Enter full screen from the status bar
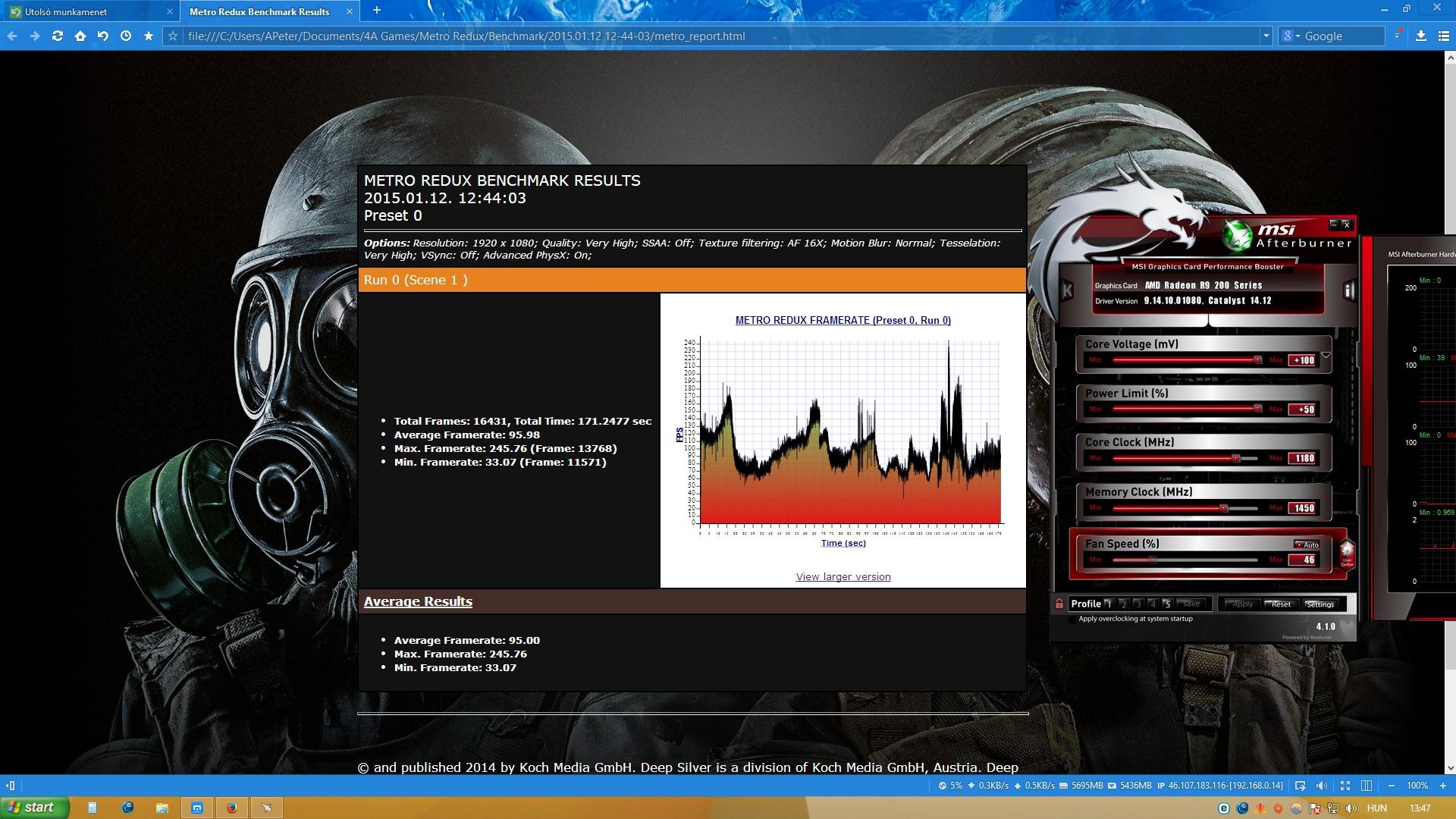This screenshot has height=819, width=1456. pyautogui.click(x=1345, y=786)
